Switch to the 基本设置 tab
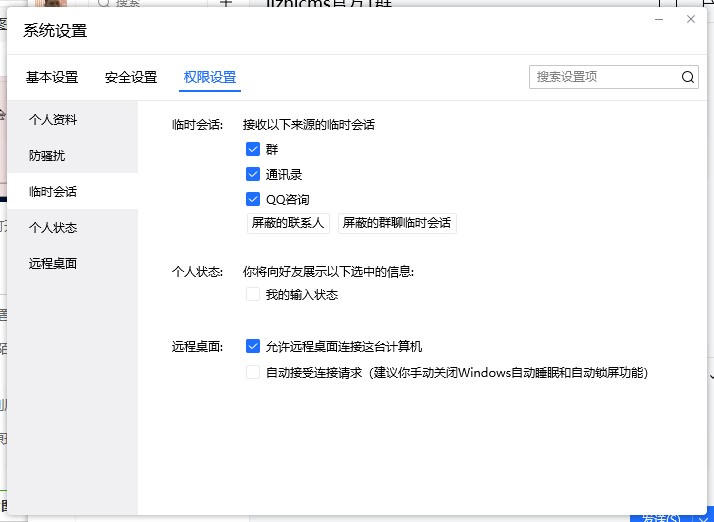Image resolution: width=714 pixels, height=522 pixels. tap(52, 77)
